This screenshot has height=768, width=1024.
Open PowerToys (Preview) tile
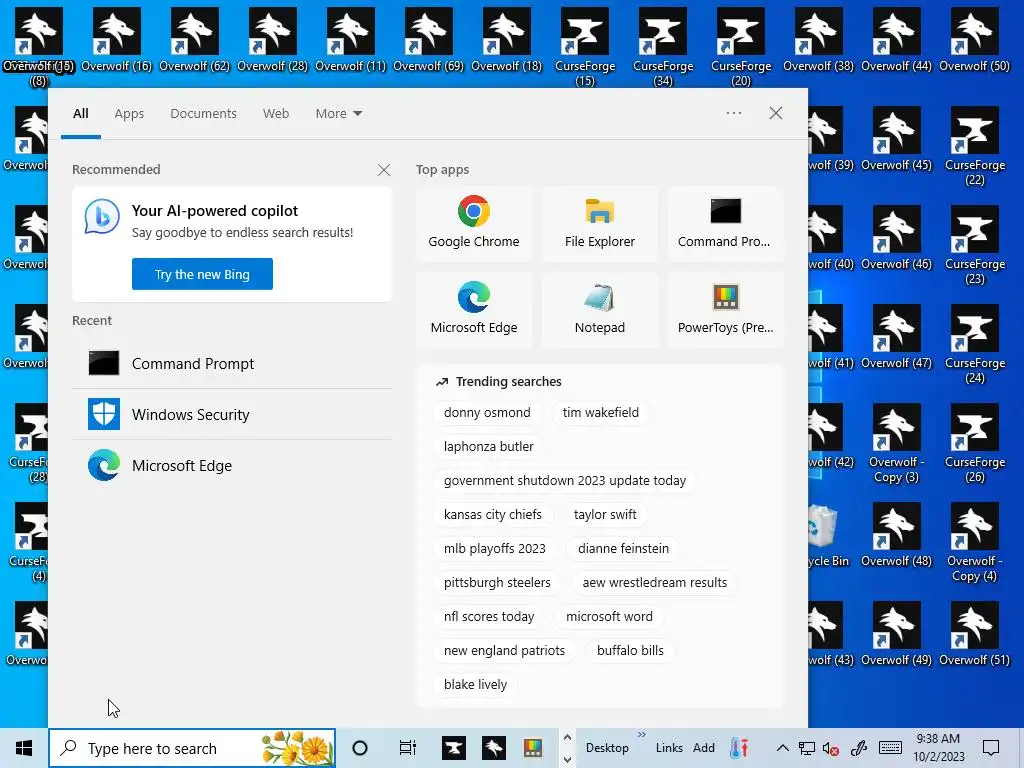point(725,310)
